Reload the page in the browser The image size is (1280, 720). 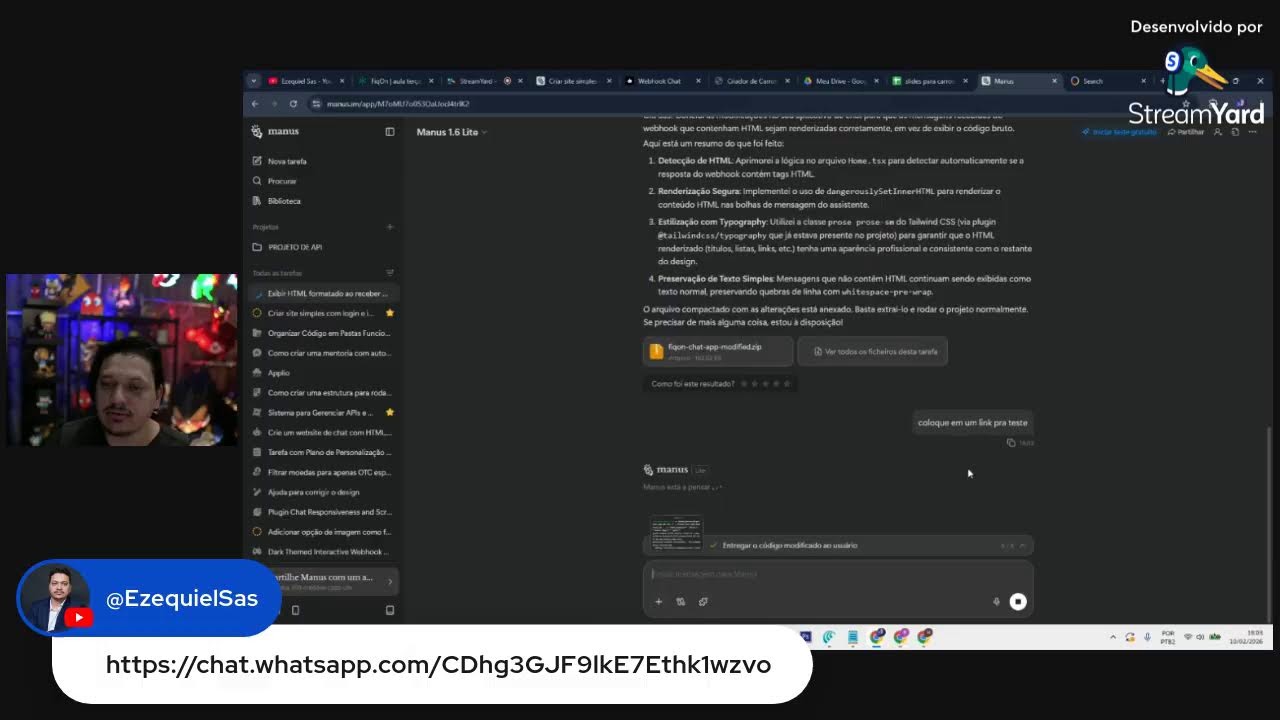293,104
